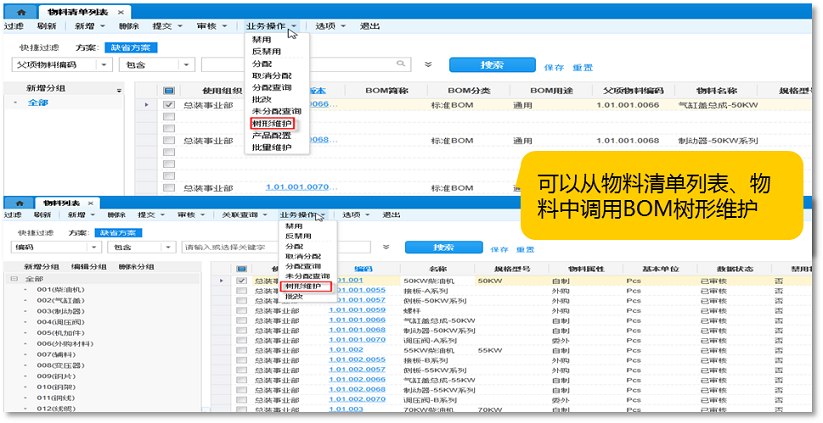Screen dimensions: 823x423
Task: Click the select-all grid icon in upper table header
Action: (x=169, y=90)
